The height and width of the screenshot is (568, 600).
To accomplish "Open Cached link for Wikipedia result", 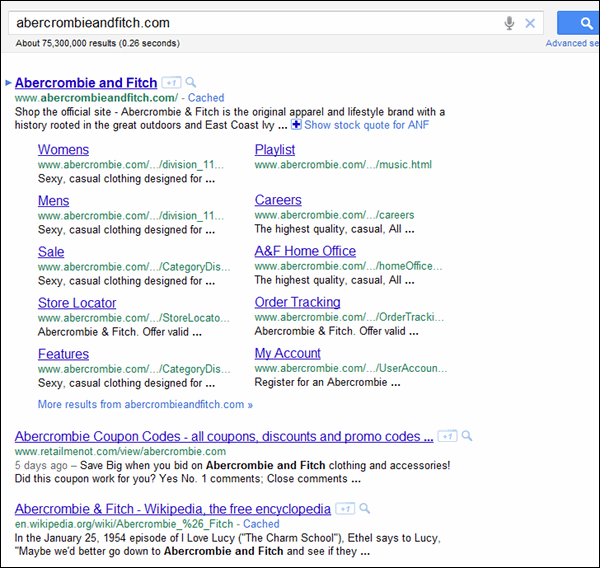I will (x=261, y=524).
